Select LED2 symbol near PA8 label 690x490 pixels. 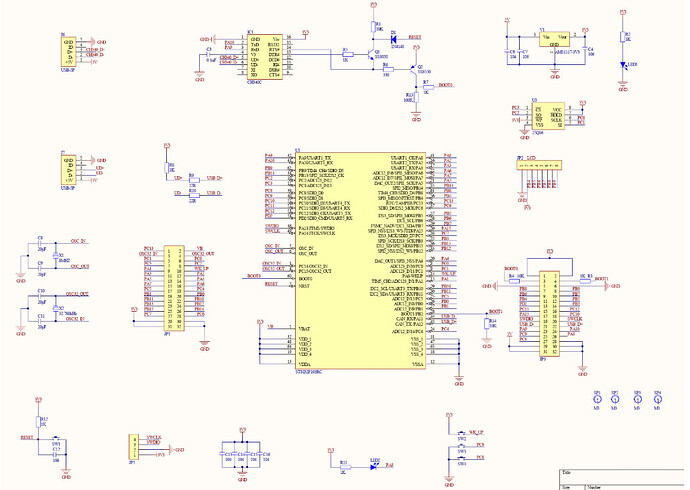pyautogui.click(x=374, y=467)
